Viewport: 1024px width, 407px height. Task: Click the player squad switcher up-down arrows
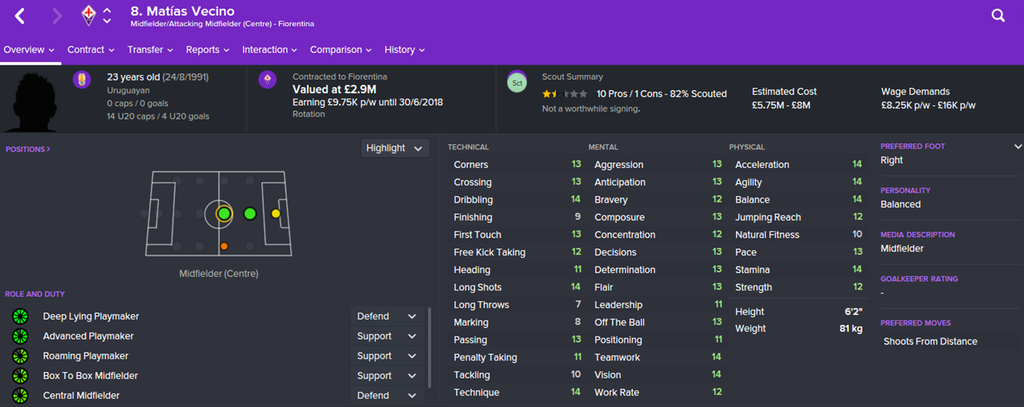(107, 16)
